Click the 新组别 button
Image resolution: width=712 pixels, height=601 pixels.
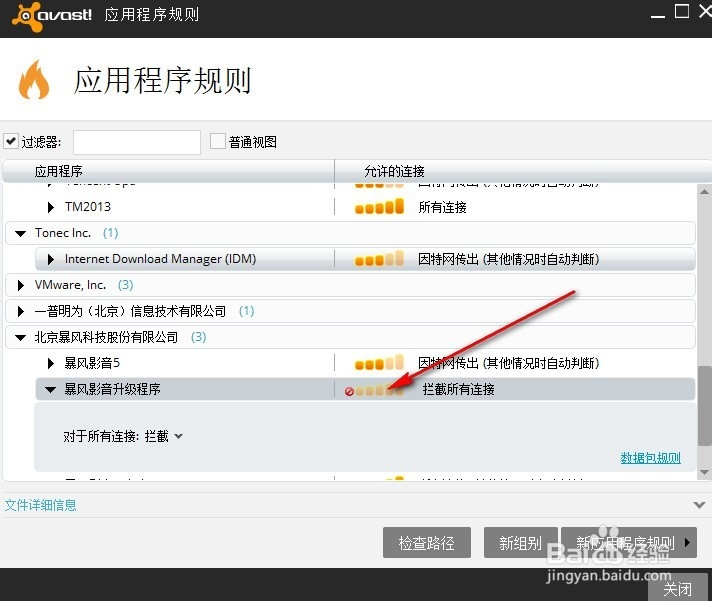[x=520, y=542]
